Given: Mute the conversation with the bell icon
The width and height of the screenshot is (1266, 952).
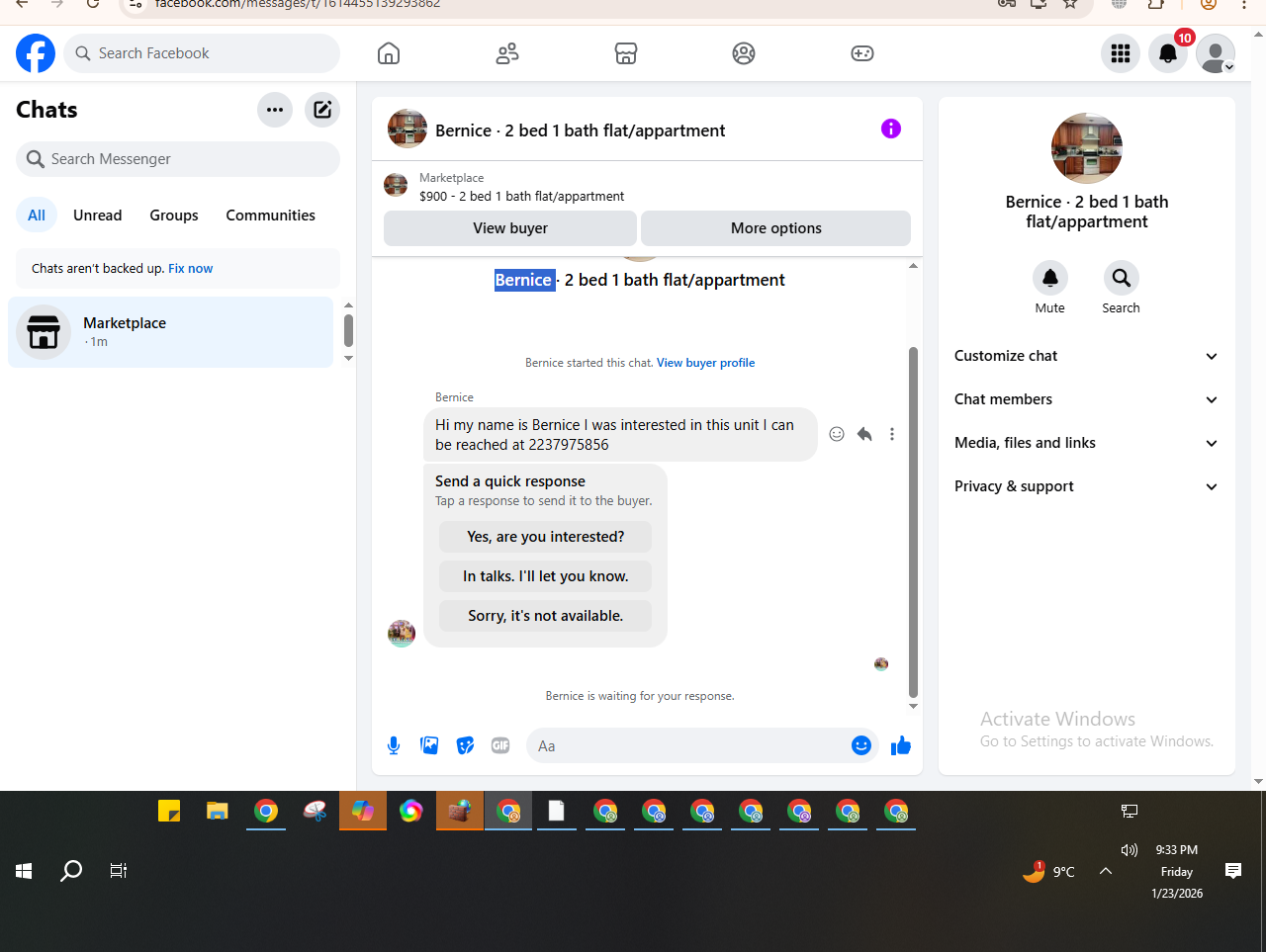Looking at the screenshot, I should tap(1050, 278).
